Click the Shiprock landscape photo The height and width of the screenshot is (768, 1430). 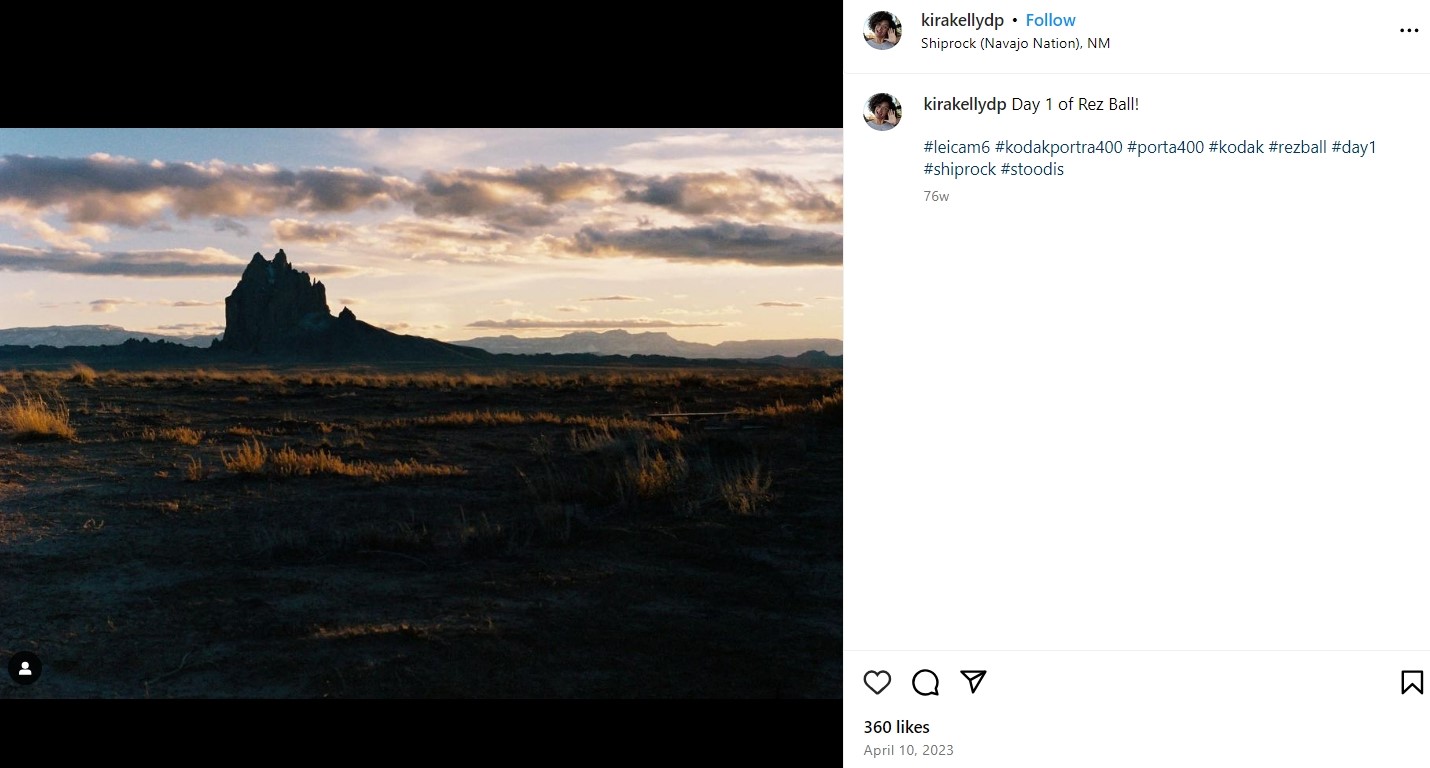click(x=420, y=400)
